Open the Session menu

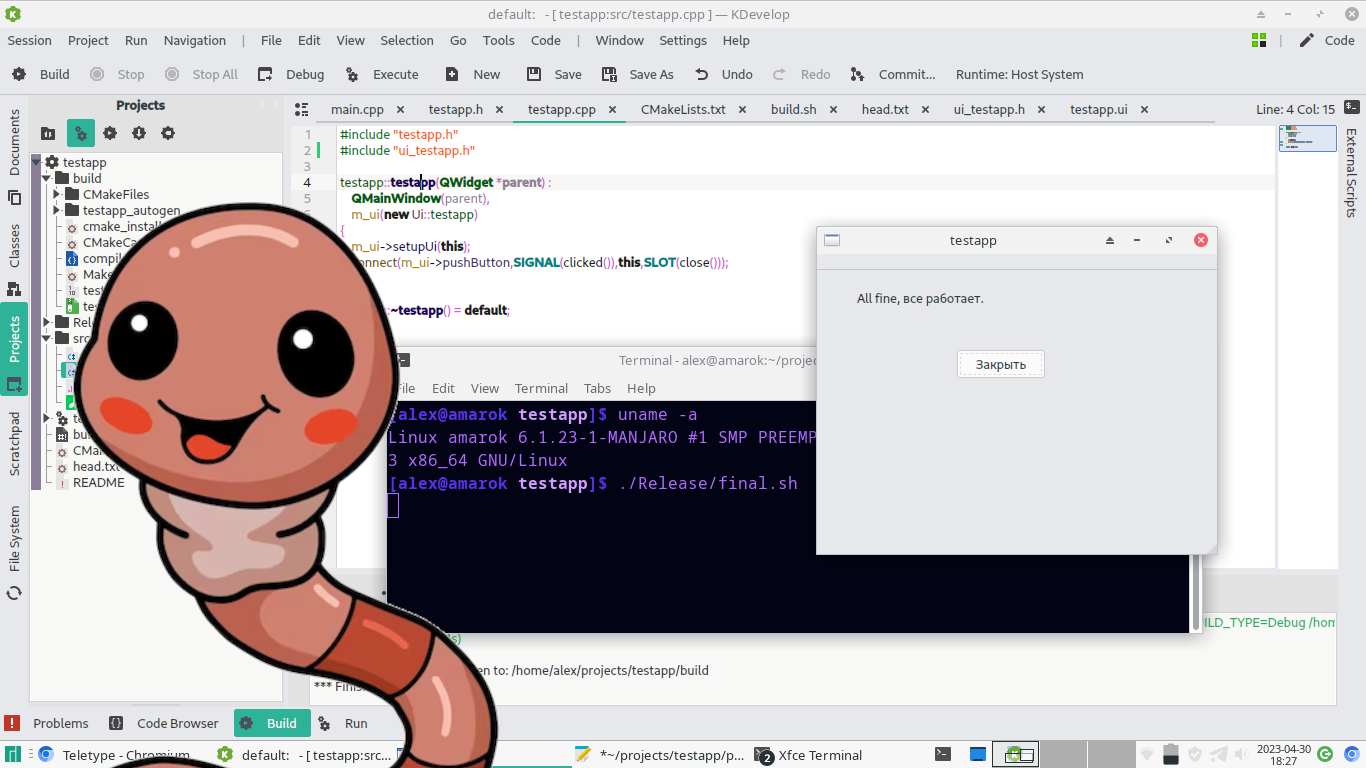point(29,40)
